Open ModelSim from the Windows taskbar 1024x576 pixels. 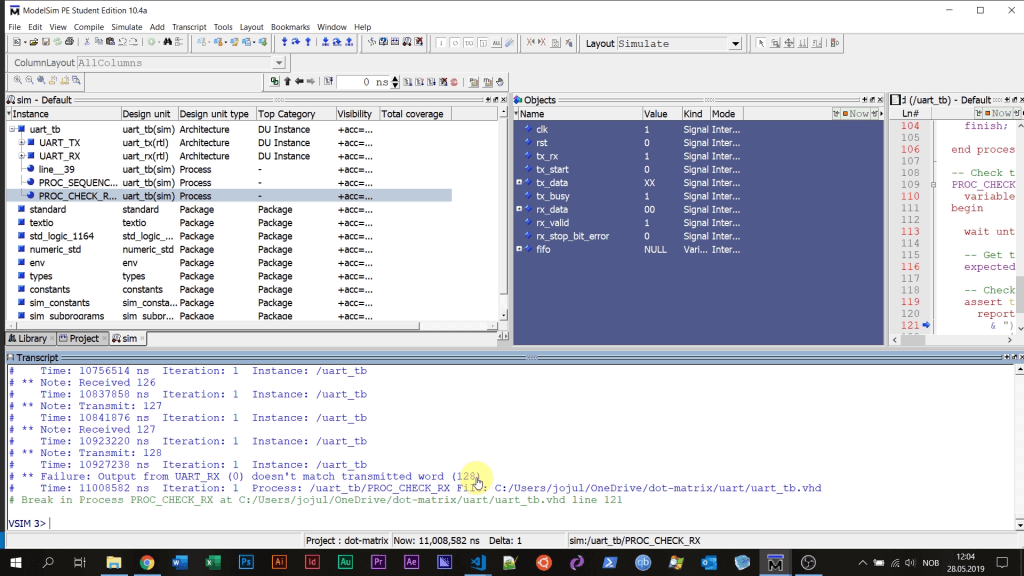775,562
